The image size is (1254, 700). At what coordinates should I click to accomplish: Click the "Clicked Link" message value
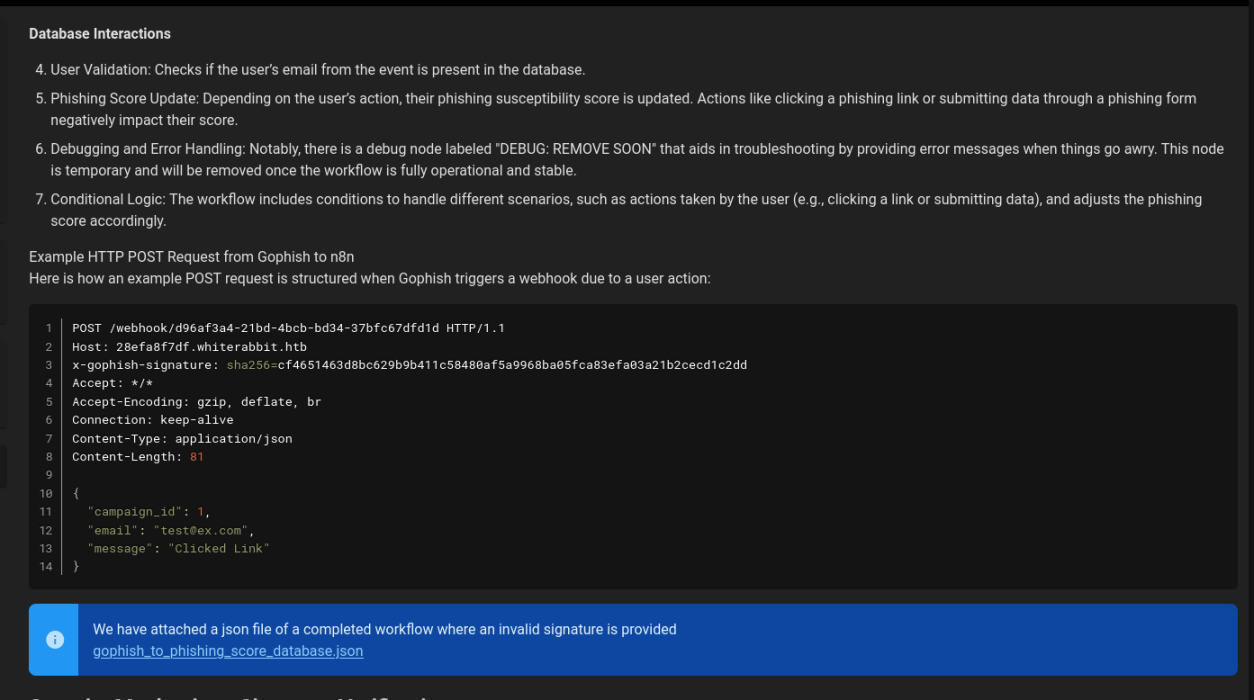click(x=218, y=548)
